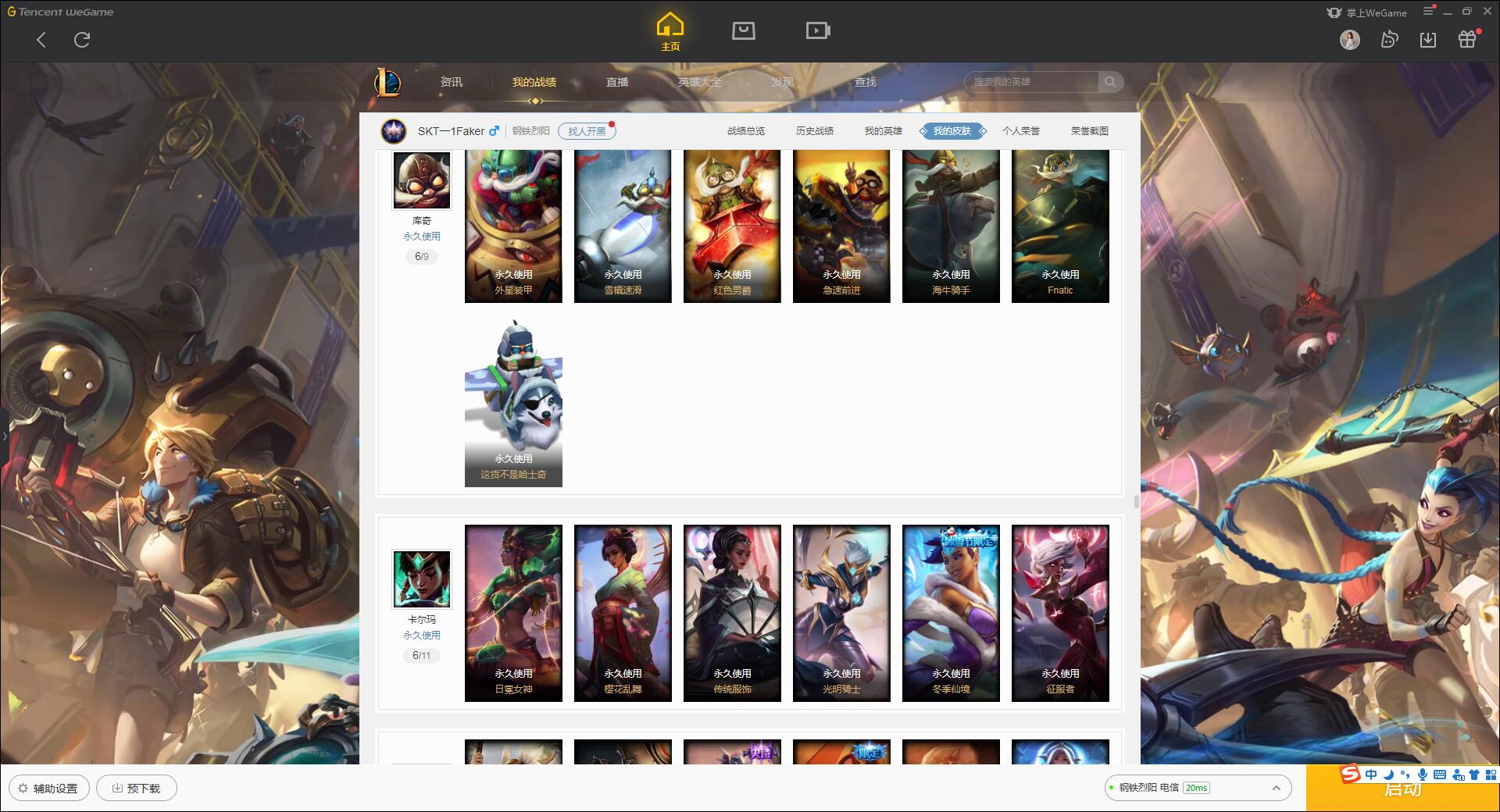Open the 光明骑士 skin card
The width and height of the screenshot is (1500, 812).
(841, 613)
